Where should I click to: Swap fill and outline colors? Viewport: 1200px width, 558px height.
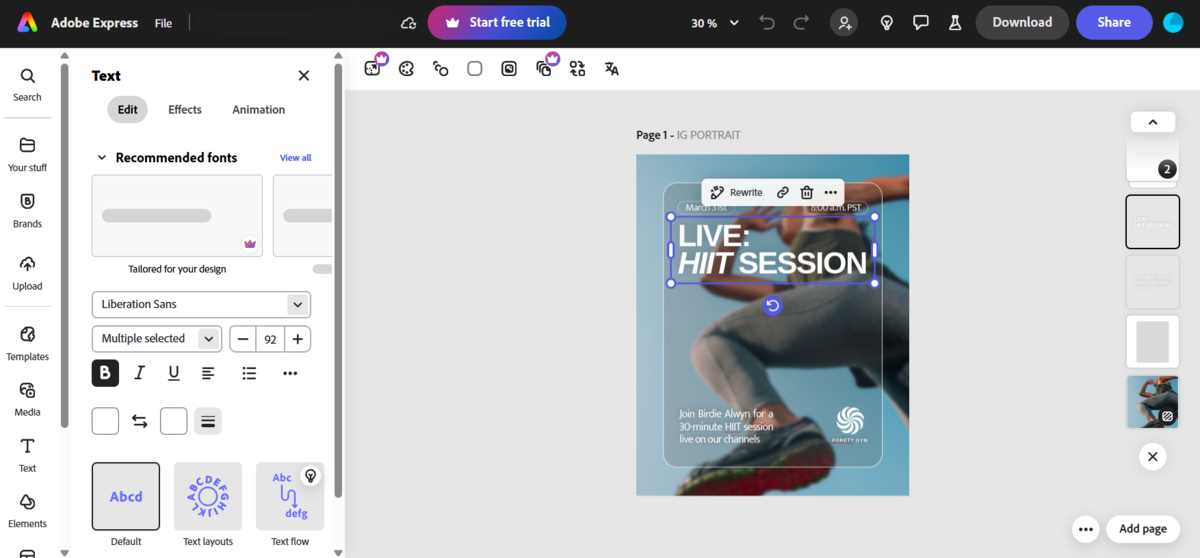click(x=140, y=421)
